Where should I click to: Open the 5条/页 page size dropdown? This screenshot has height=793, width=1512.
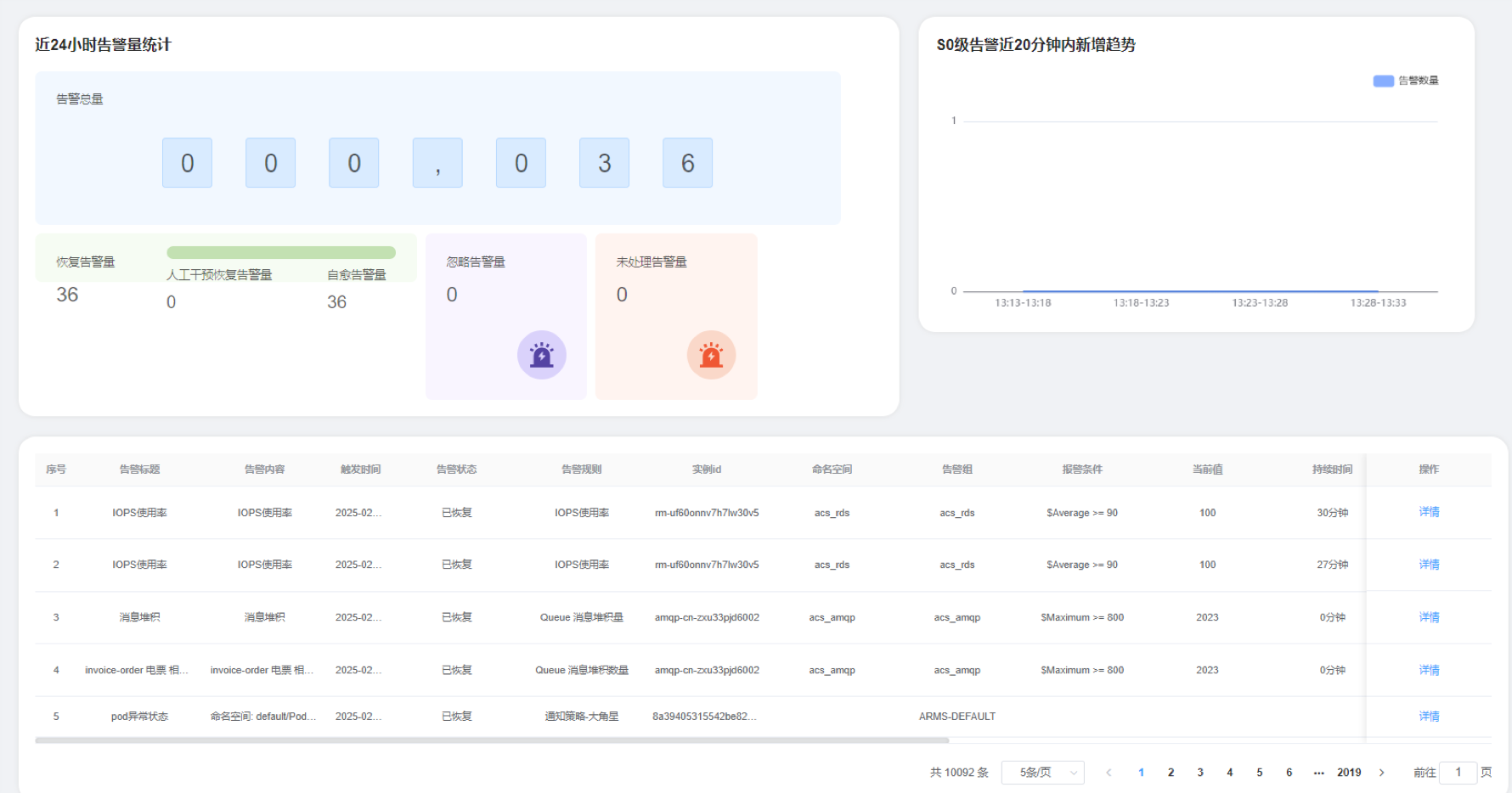1042,773
